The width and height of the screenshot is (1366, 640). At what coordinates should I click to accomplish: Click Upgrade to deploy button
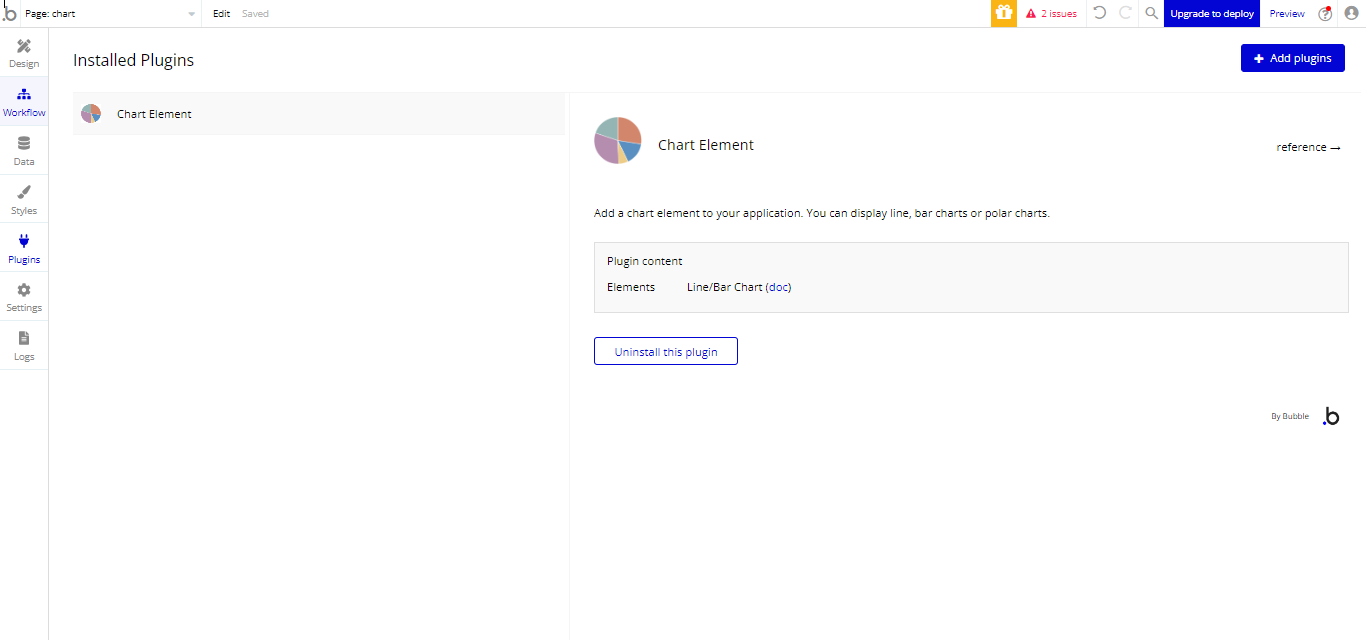[x=1212, y=14]
